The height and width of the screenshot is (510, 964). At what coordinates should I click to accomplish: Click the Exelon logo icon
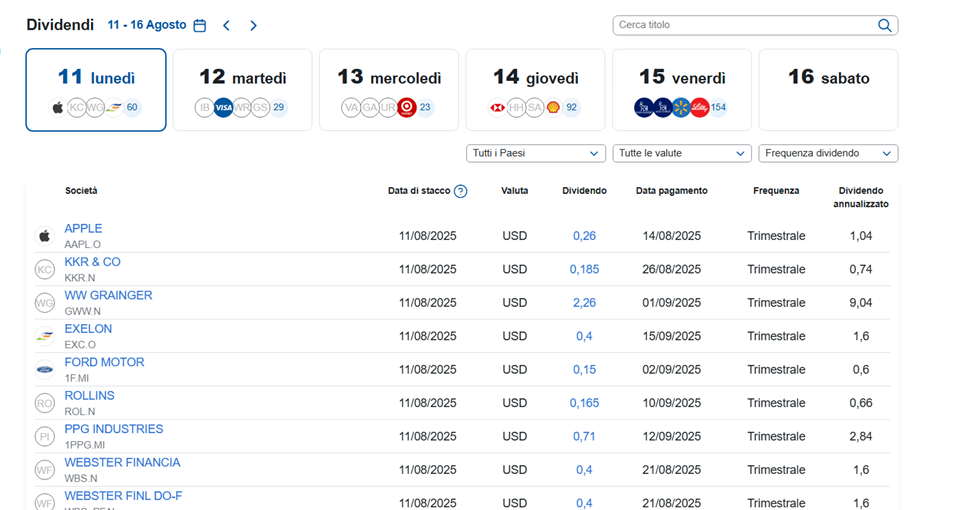[x=44, y=336]
